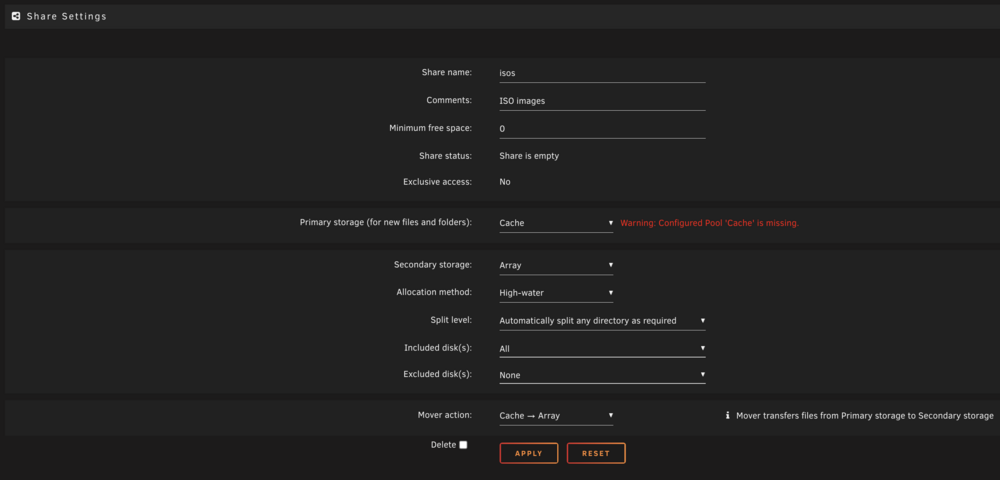Open the Mover action dropdown
The height and width of the screenshot is (480, 1000).
[x=556, y=416]
